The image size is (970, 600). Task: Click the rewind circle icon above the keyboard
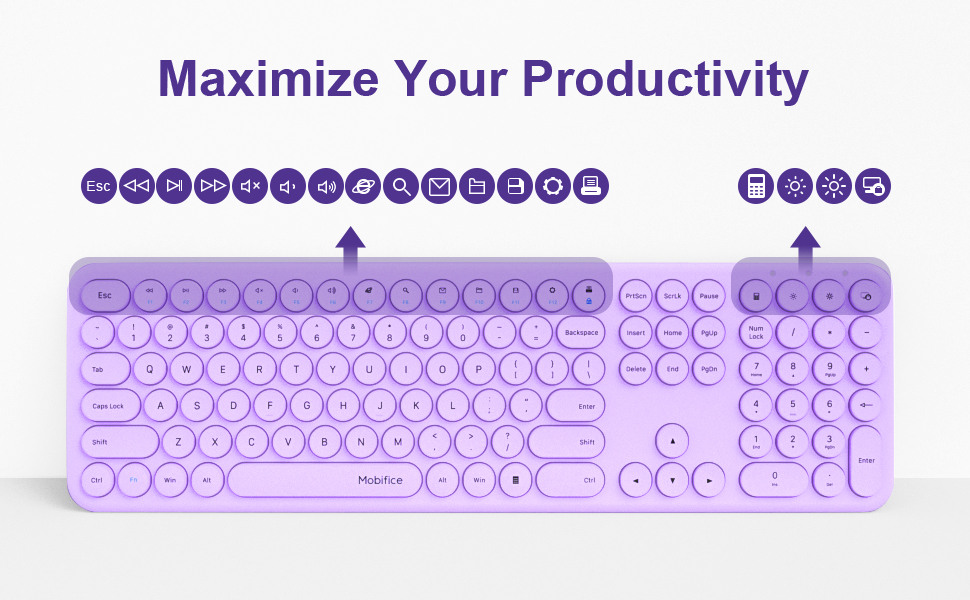click(137, 186)
